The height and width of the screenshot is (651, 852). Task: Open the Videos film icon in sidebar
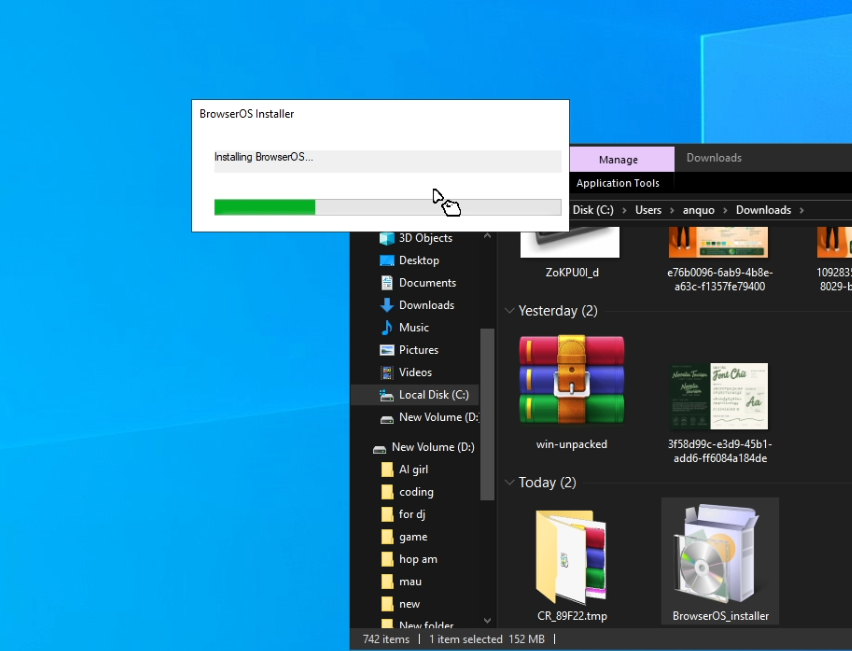click(x=386, y=372)
